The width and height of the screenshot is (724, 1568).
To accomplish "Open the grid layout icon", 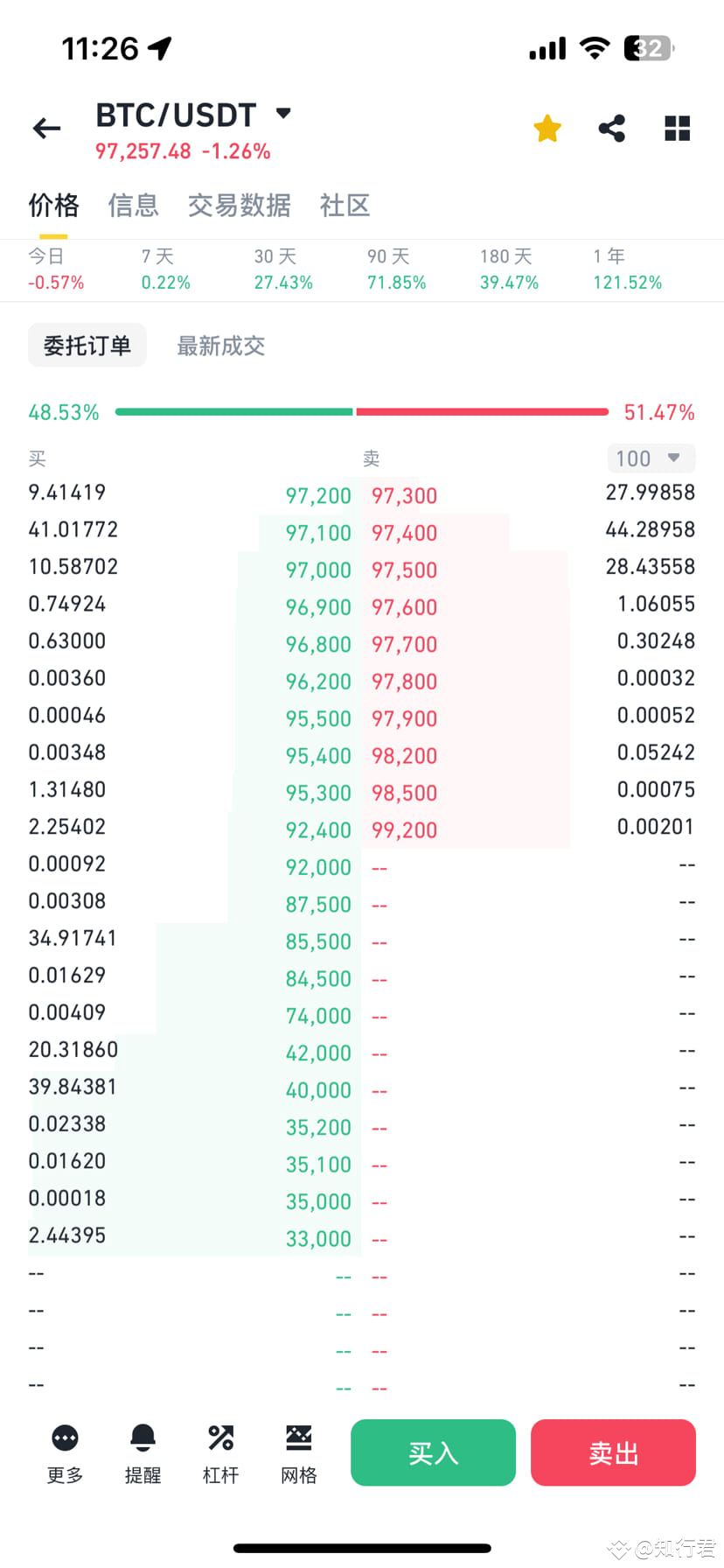I will pyautogui.click(x=678, y=129).
